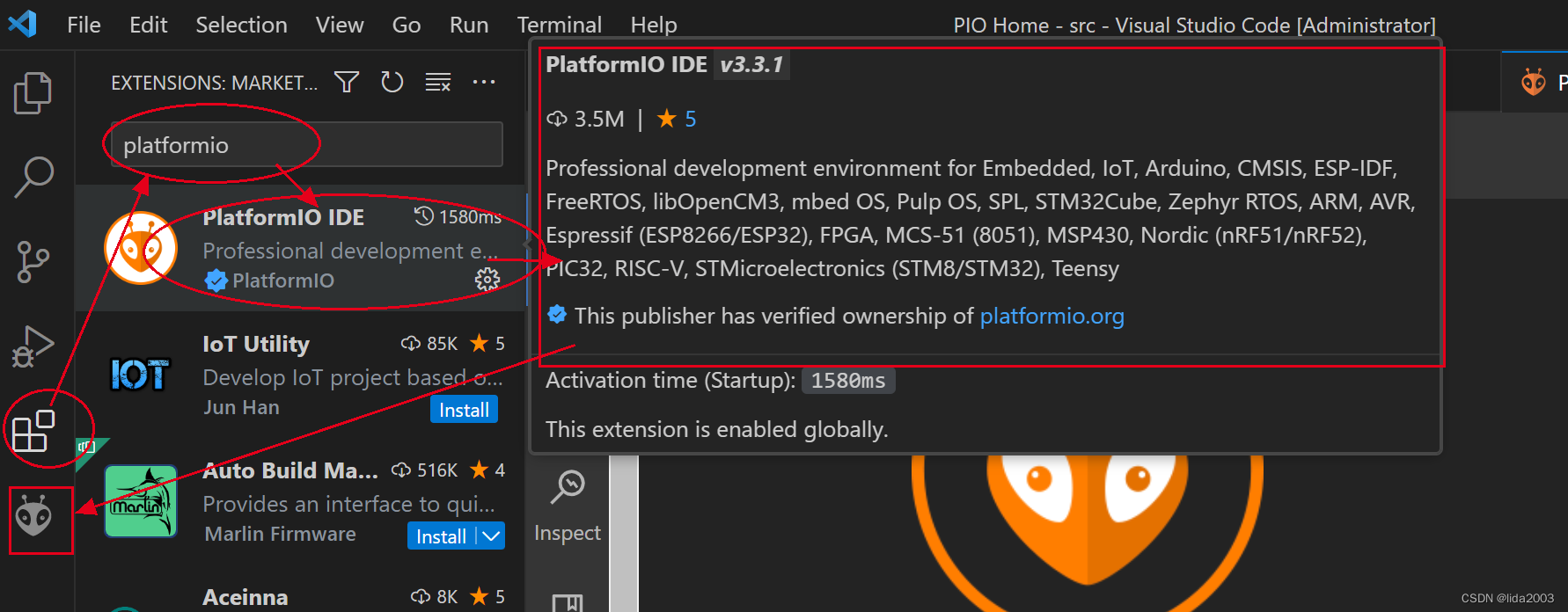Click the EXTENSIONS: MARKET... panel title
This screenshot has height=612, width=1568.
(214, 83)
